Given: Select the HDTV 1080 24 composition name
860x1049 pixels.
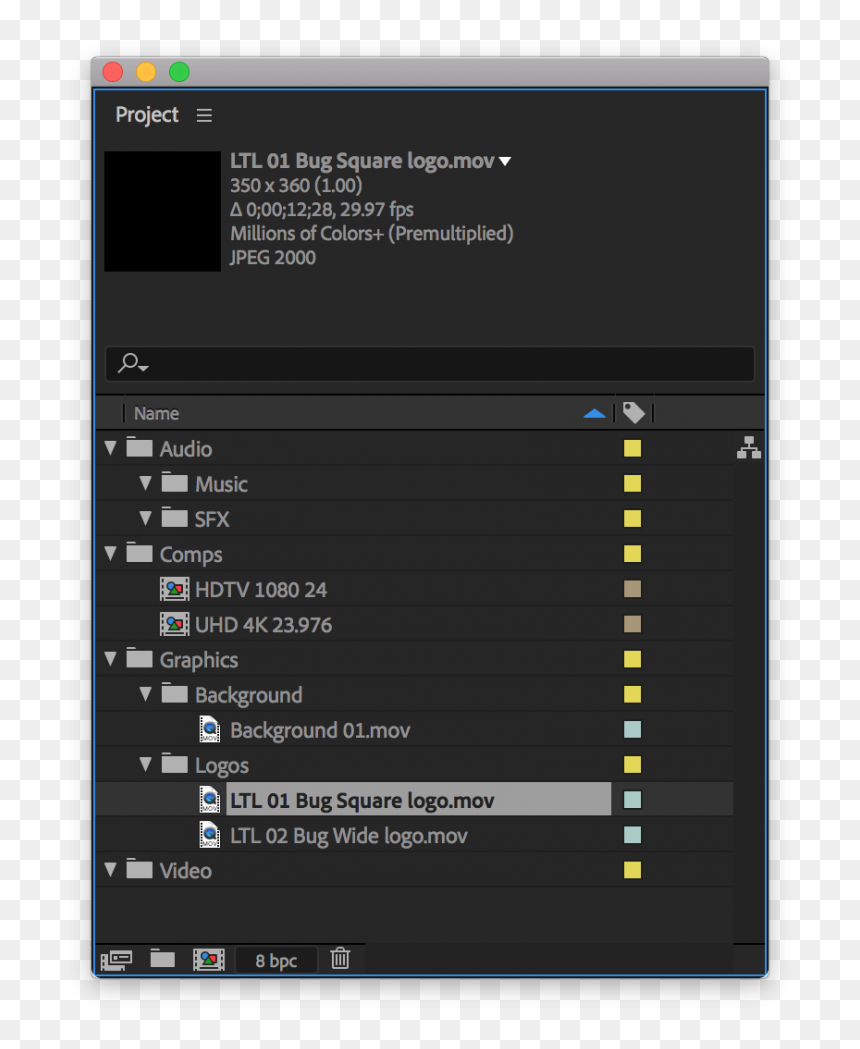Looking at the screenshot, I should click(261, 590).
